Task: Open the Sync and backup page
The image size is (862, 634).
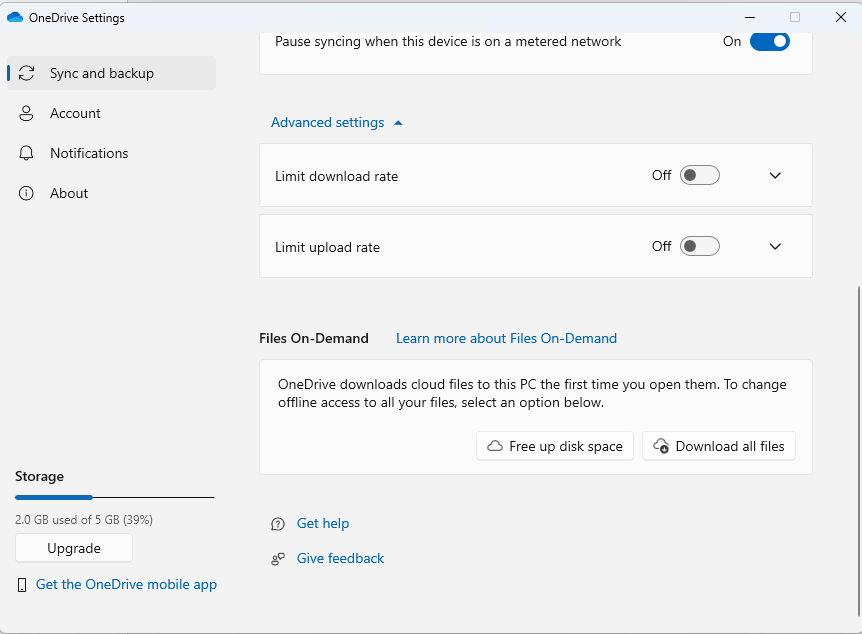Action: click(x=112, y=73)
